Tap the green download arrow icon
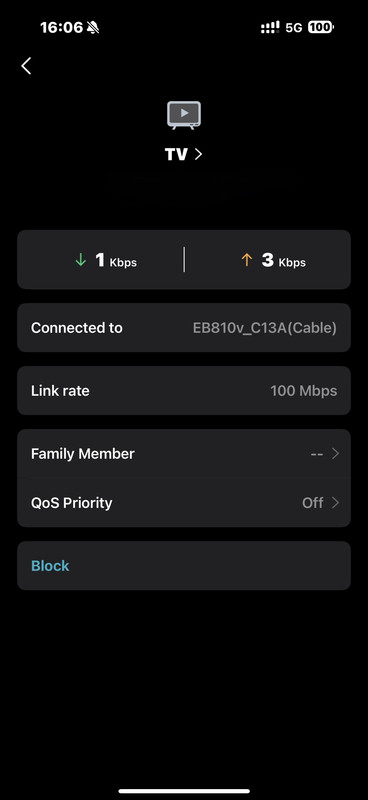Image resolution: width=368 pixels, height=800 pixels. click(x=81, y=260)
